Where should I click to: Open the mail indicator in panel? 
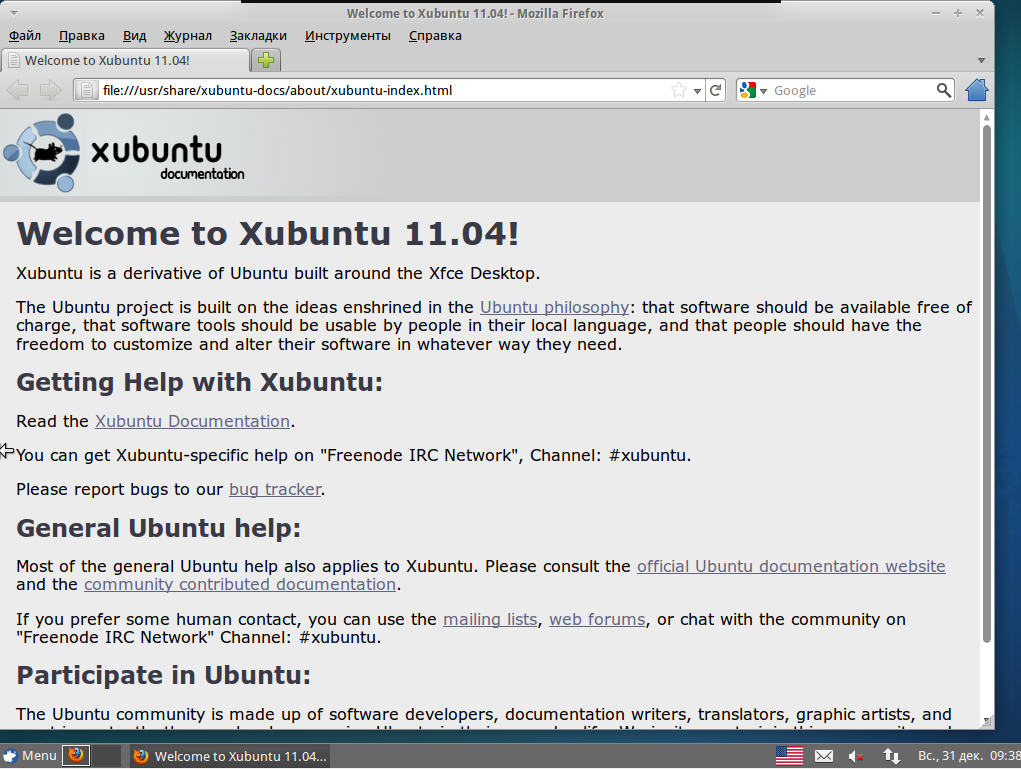[824, 756]
